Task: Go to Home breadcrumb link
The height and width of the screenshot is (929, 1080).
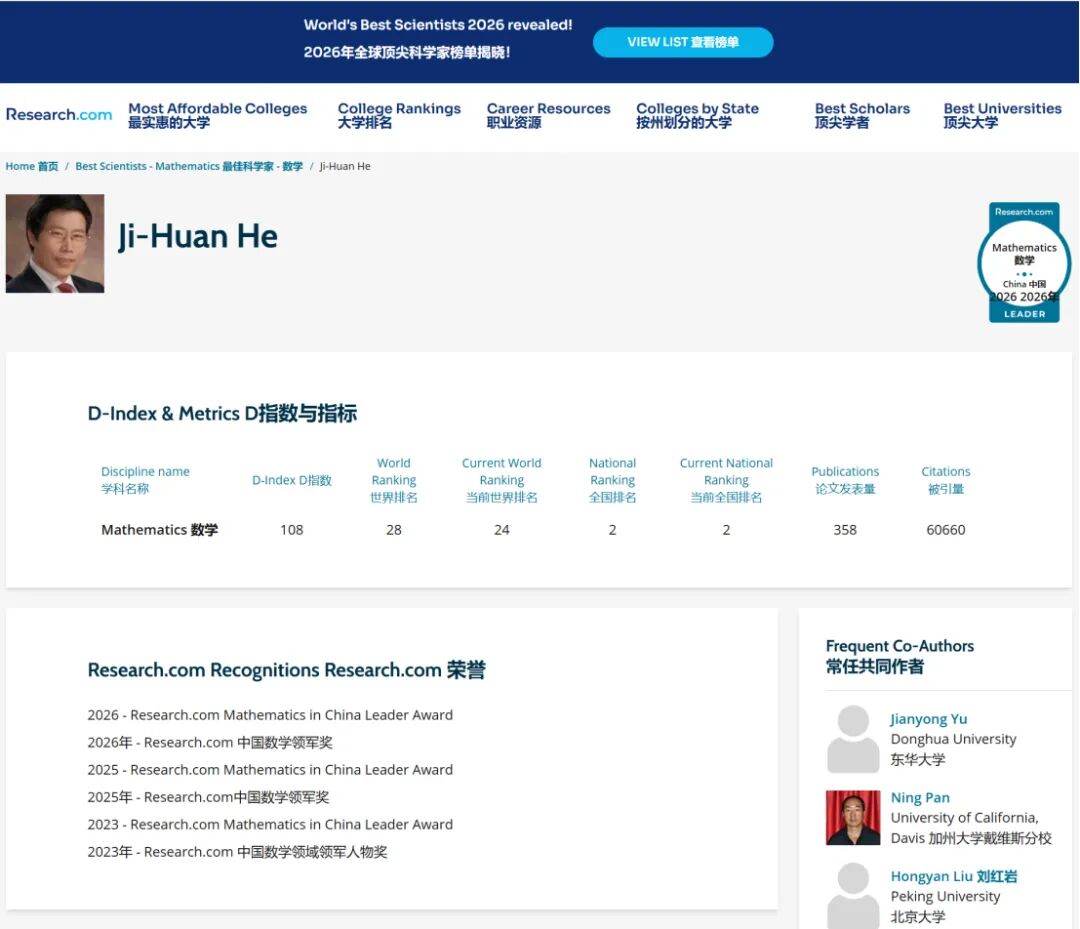Action: click(x=32, y=166)
